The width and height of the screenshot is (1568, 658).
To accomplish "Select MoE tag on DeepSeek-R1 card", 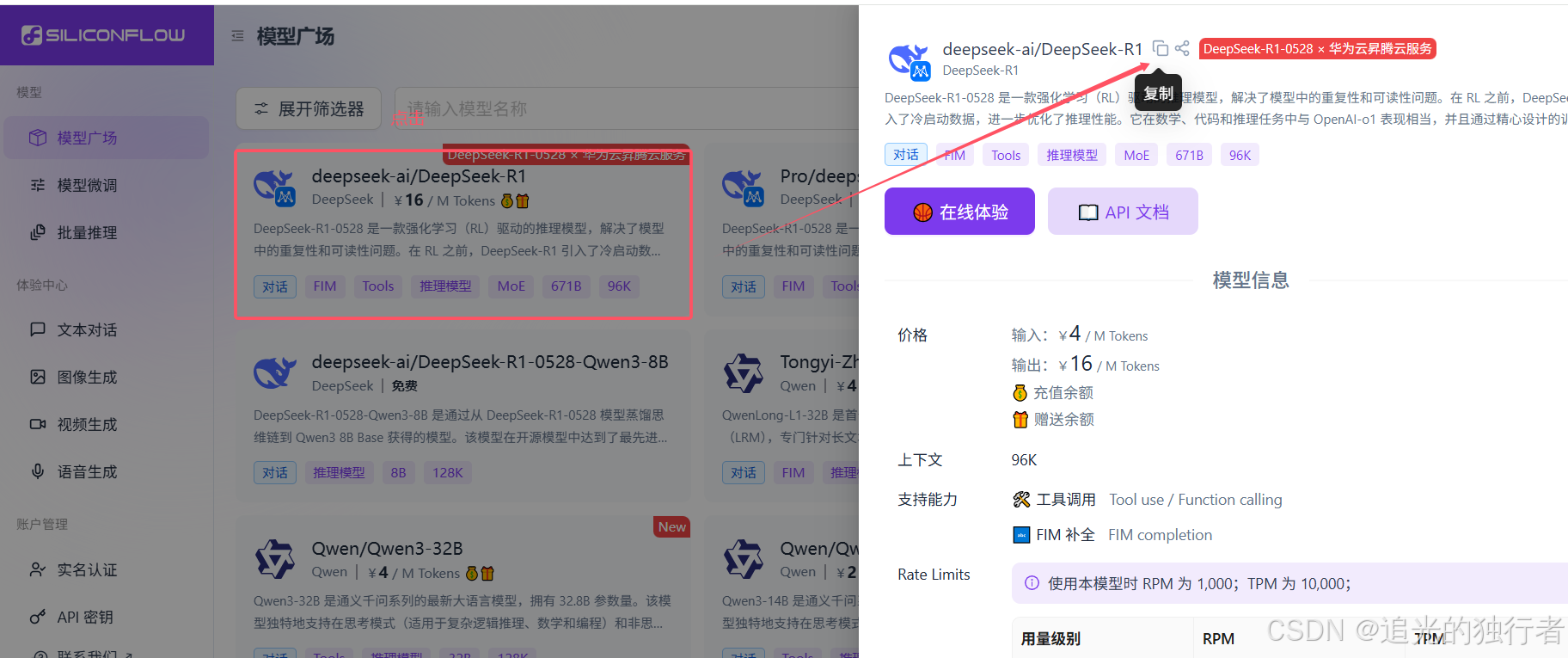I will pos(511,286).
